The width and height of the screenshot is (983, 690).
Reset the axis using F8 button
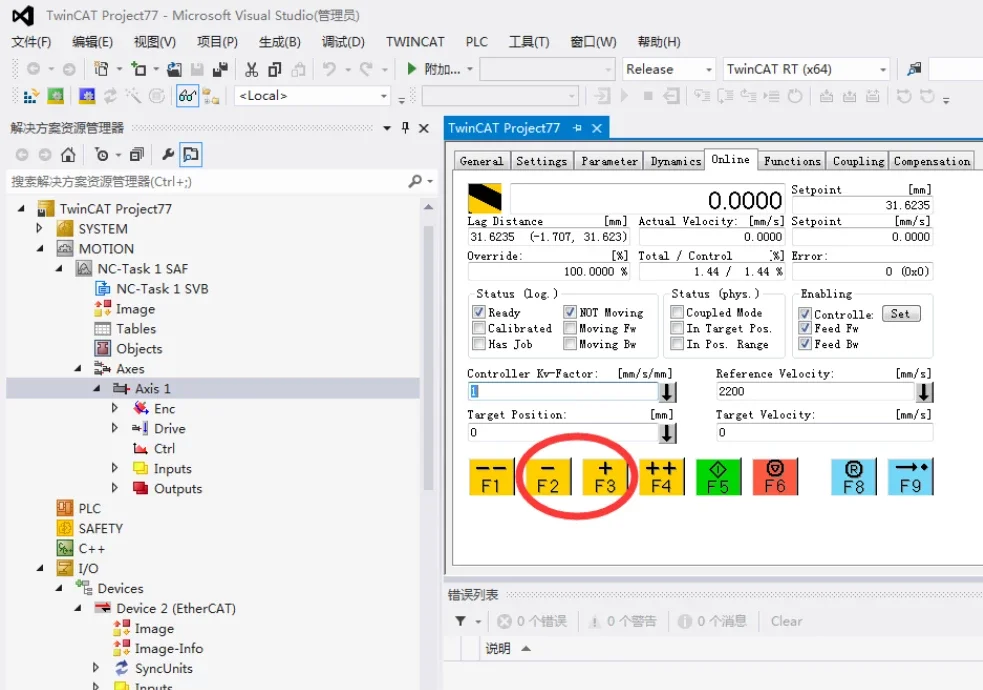coord(853,477)
